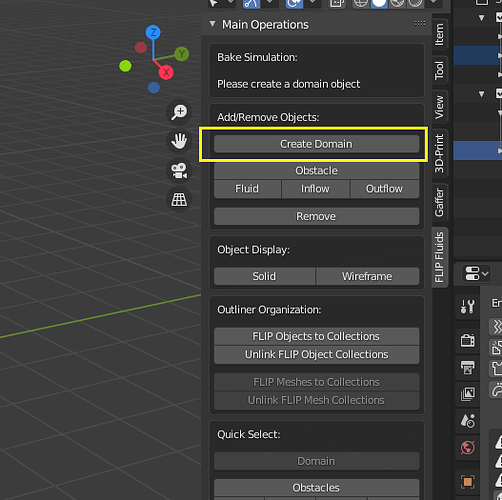Toggle camera view with camera icon
The image size is (502, 500).
[x=179, y=170]
